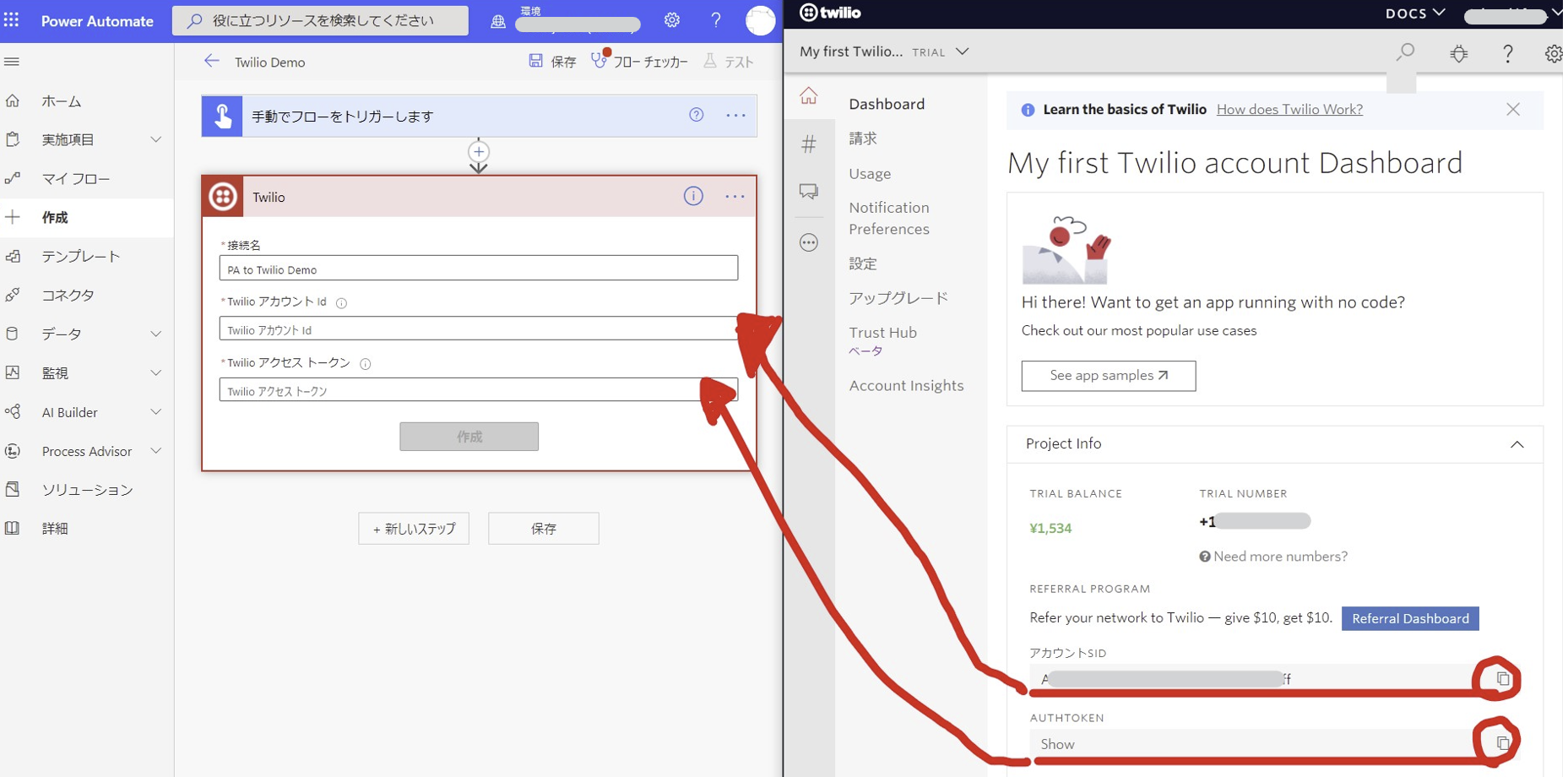The image size is (1568, 777).
Task: Open Power Automate settings gear
Action: [672, 19]
